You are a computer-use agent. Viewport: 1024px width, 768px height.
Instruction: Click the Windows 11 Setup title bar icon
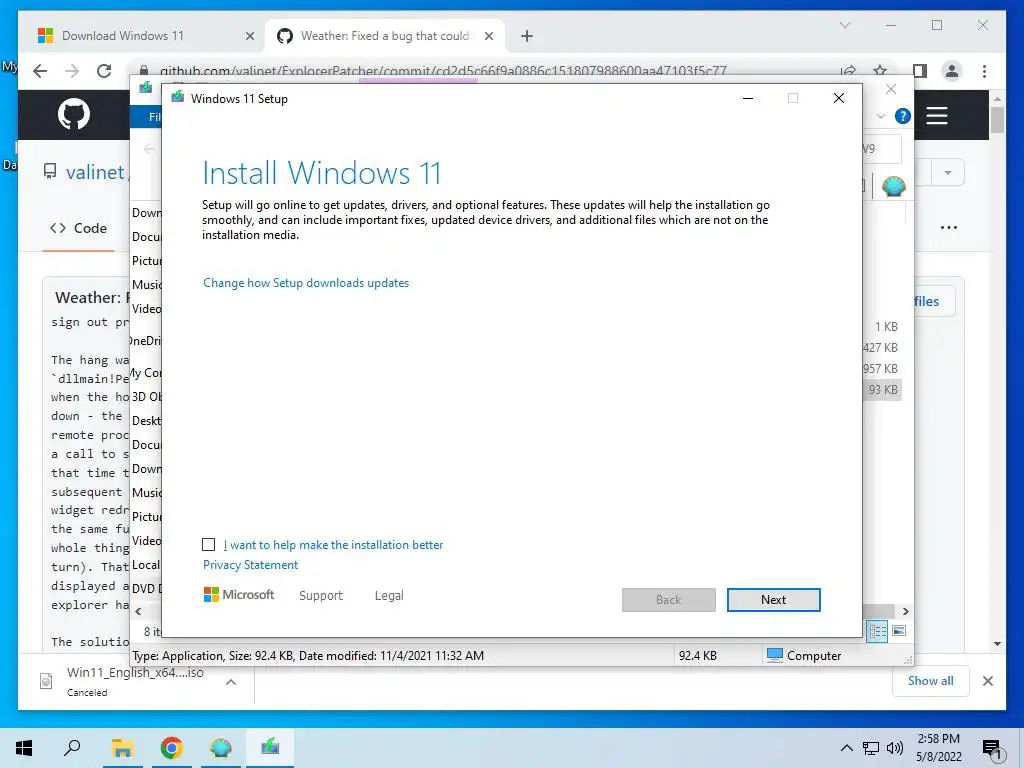(x=178, y=98)
